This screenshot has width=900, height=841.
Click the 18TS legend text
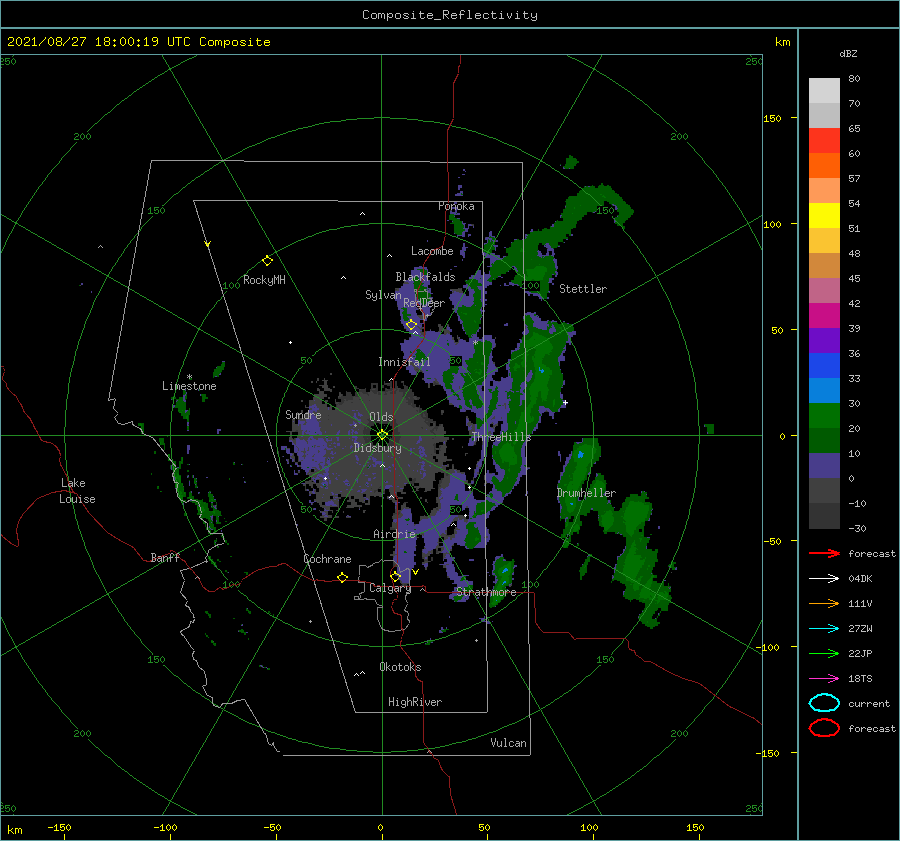[860, 679]
